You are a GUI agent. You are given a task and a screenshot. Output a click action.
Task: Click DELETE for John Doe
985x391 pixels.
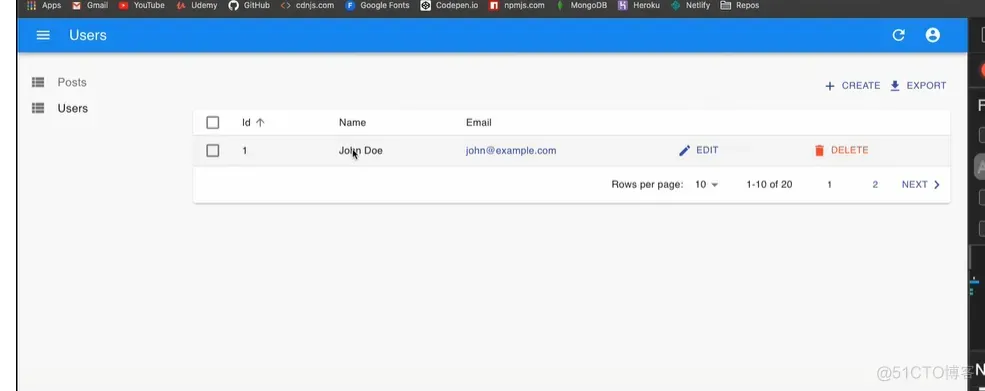[841, 150]
